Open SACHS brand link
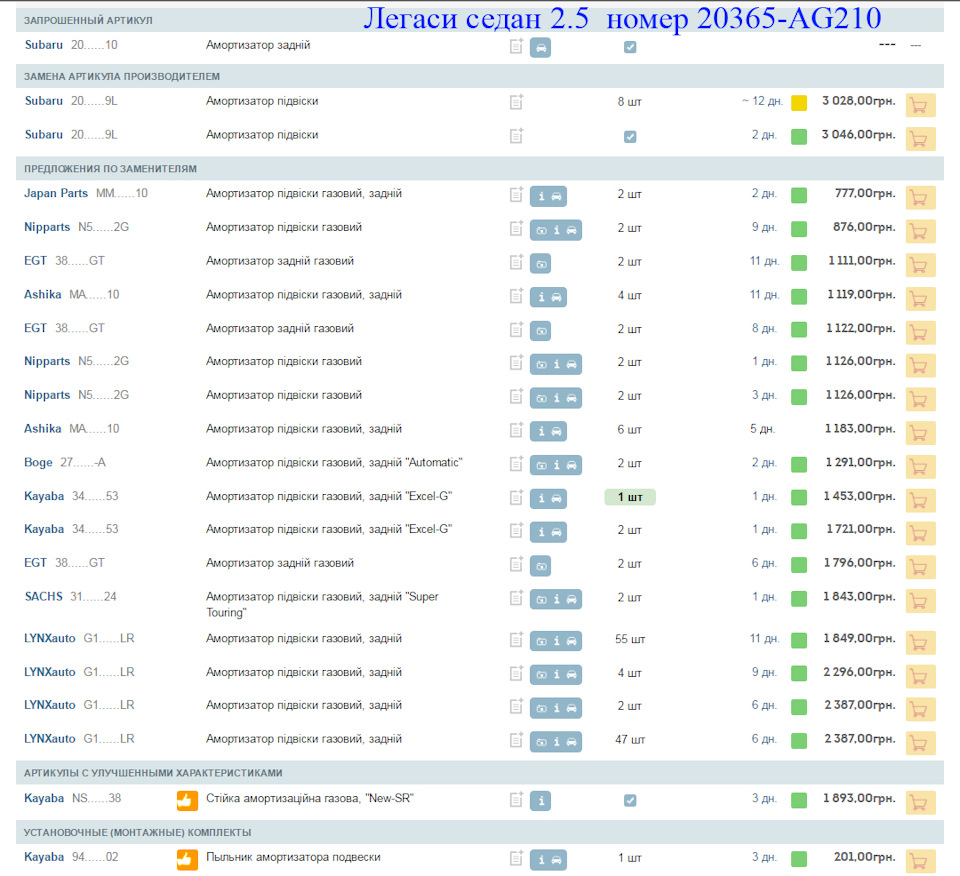 pyautogui.click(x=43, y=596)
